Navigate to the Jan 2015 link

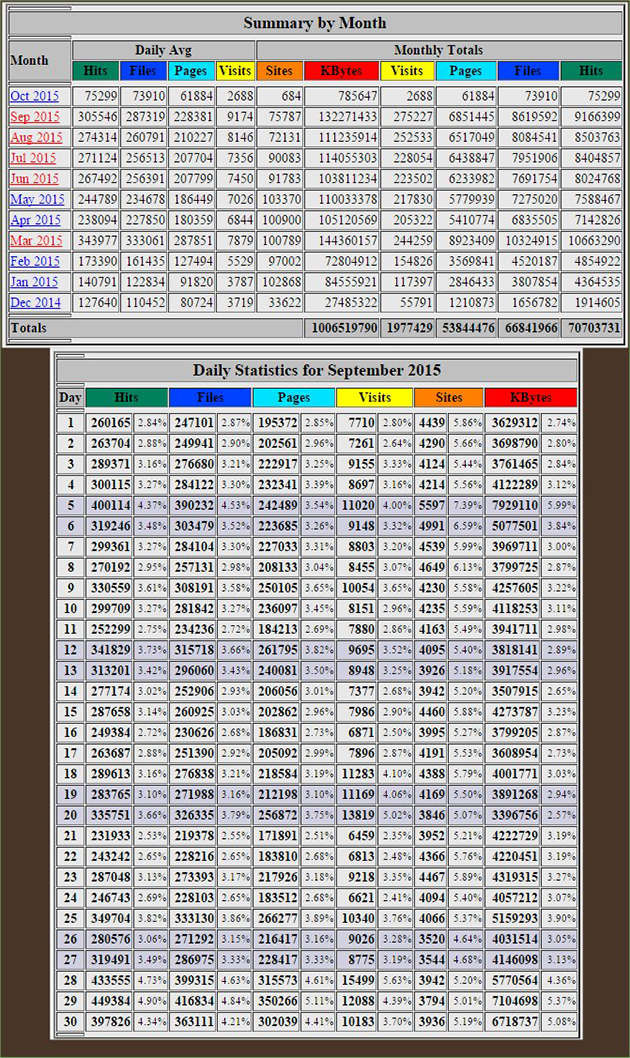tap(34, 282)
